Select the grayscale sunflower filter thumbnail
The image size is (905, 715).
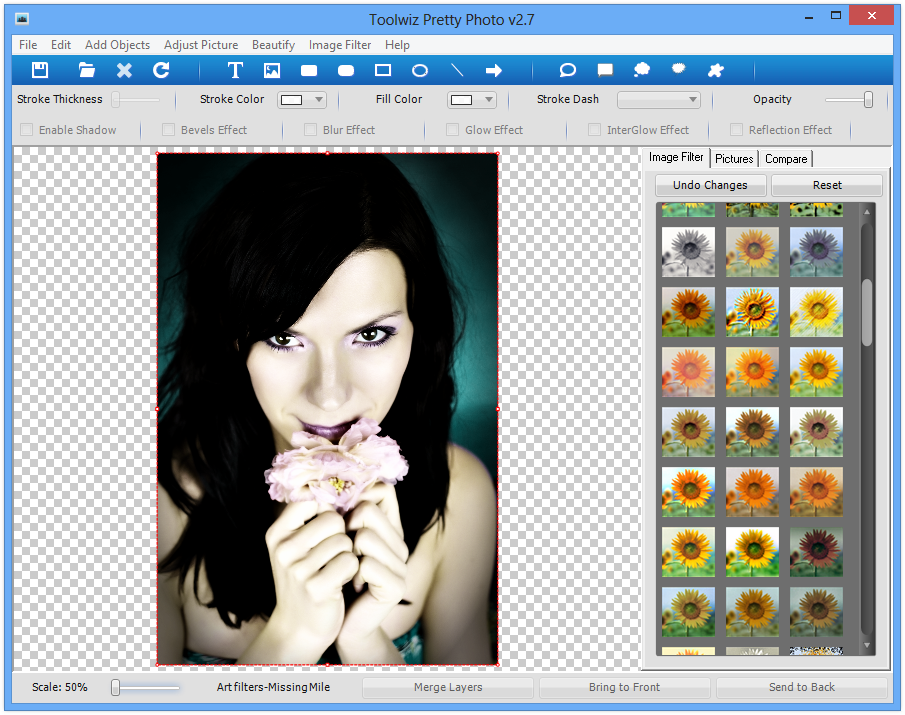(x=688, y=251)
